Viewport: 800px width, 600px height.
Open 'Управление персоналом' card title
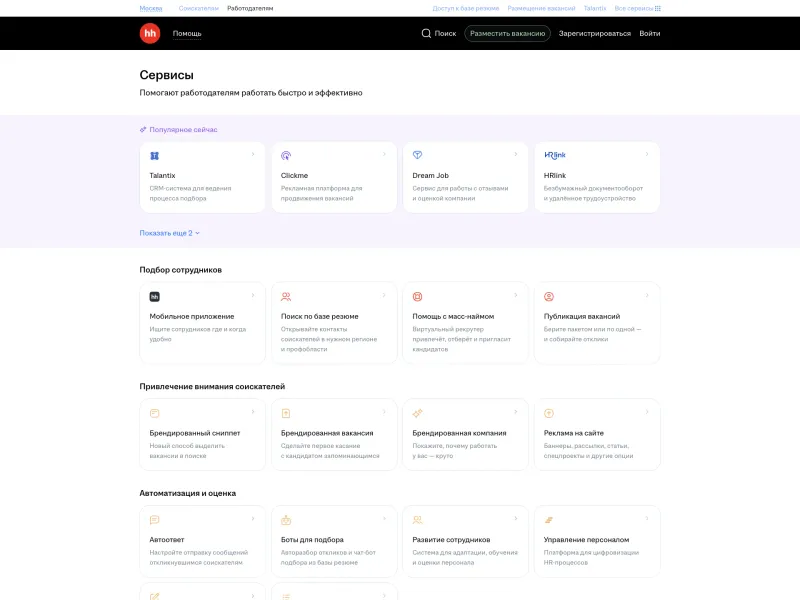[587, 540]
